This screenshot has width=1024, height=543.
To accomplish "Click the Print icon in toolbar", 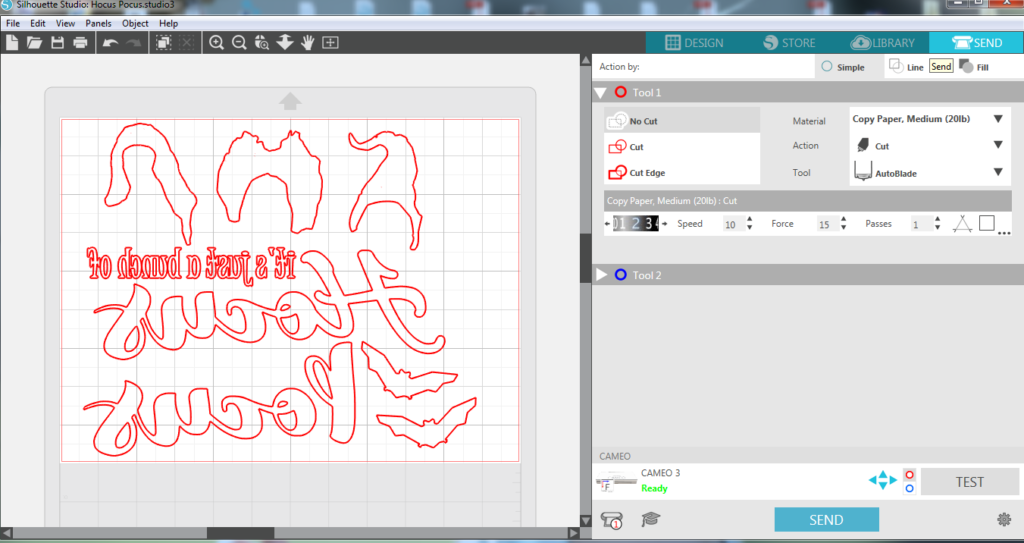I will click(x=80, y=43).
